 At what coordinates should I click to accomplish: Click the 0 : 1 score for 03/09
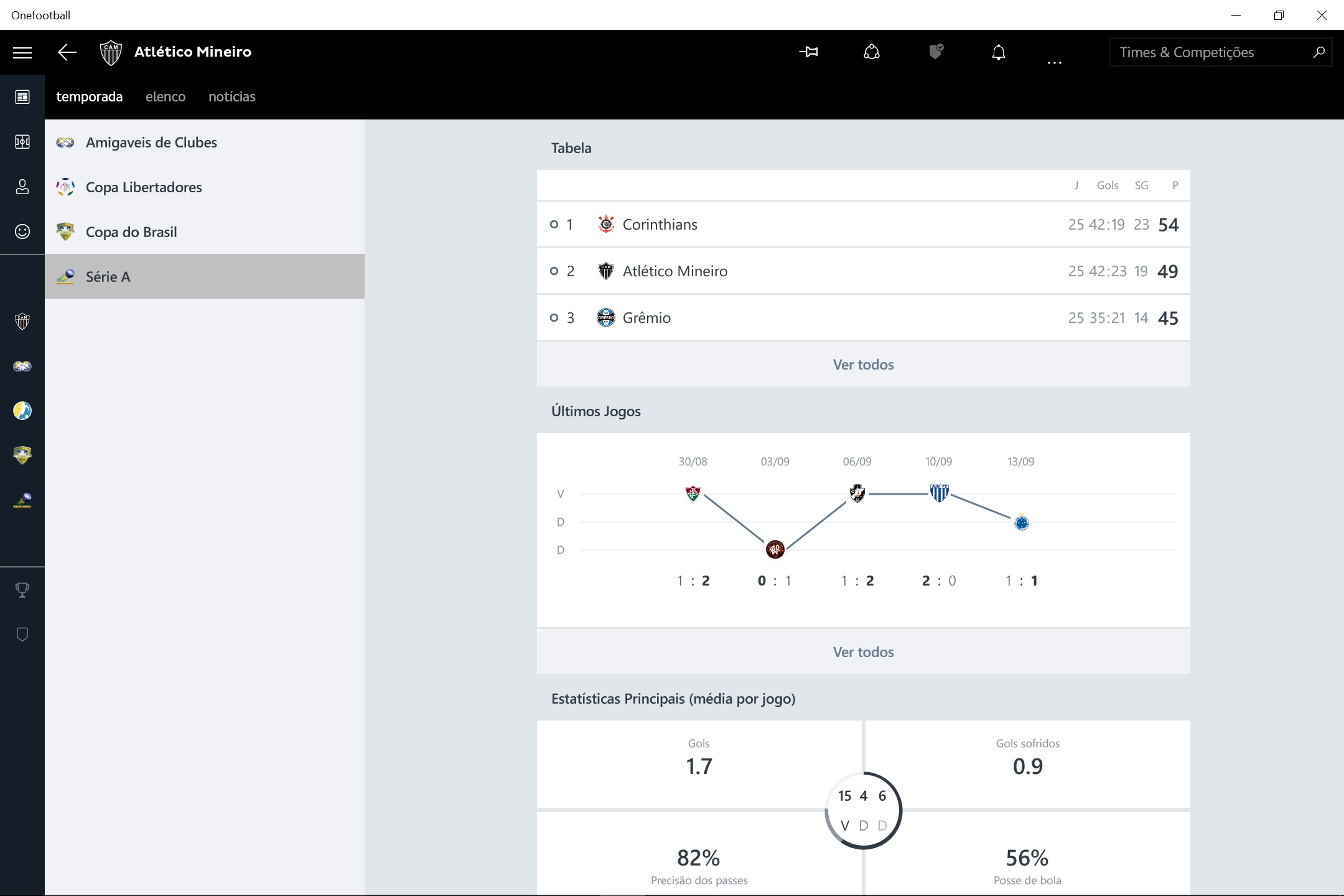pos(775,581)
